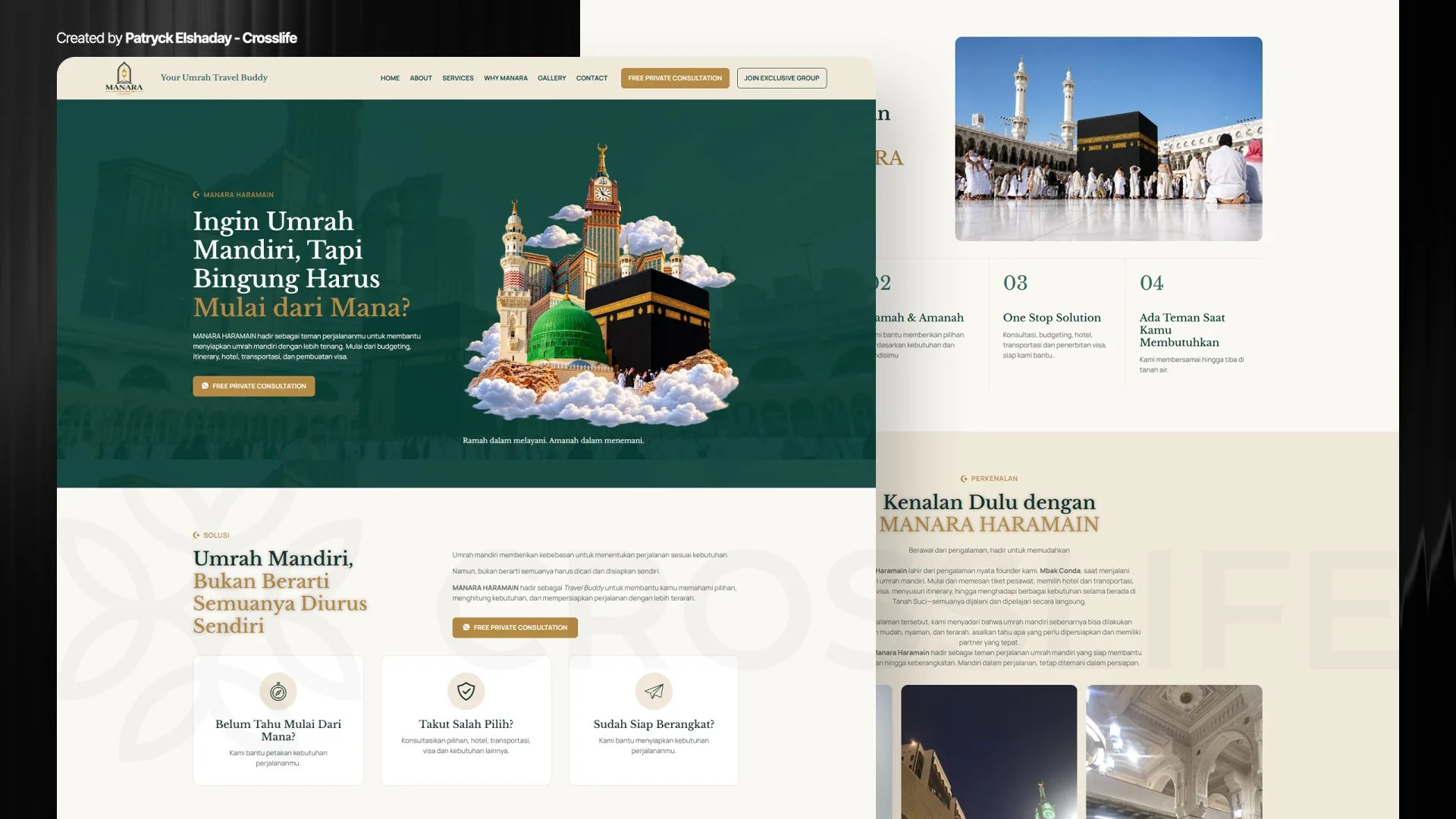Go to the ABOUT nav item
The width and height of the screenshot is (1456, 819).
coord(421,78)
